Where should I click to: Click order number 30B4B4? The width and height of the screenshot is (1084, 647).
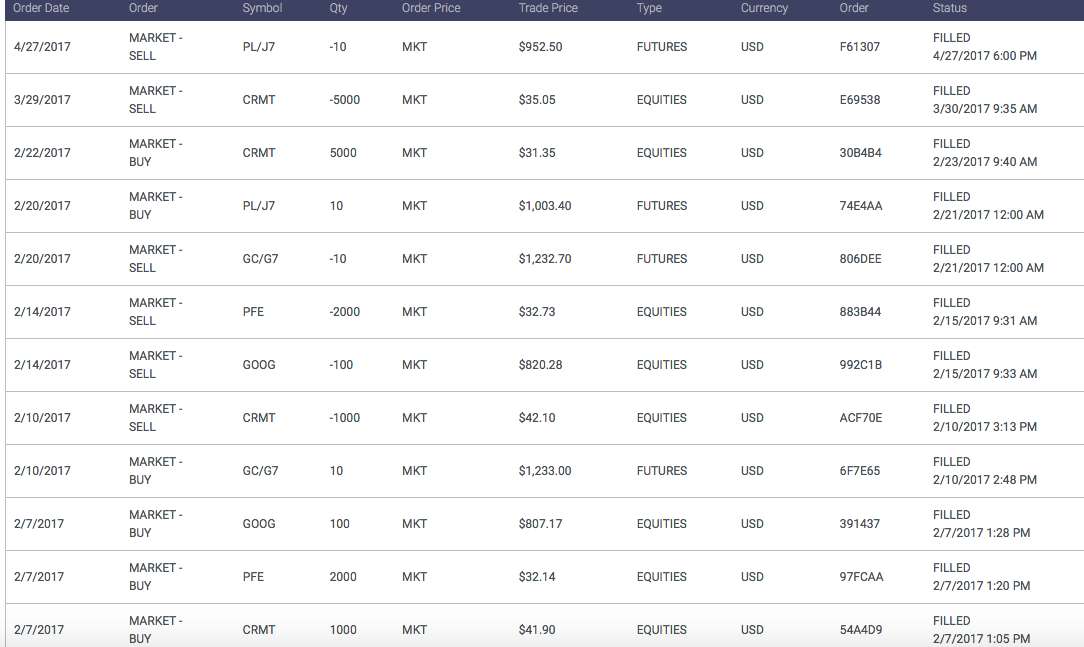[x=861, y=153]
